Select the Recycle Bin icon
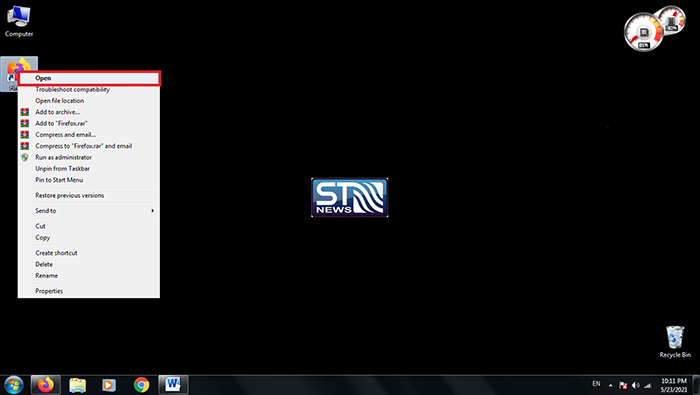Viewport: 700px width, 395px height. (x=675, y=342)
